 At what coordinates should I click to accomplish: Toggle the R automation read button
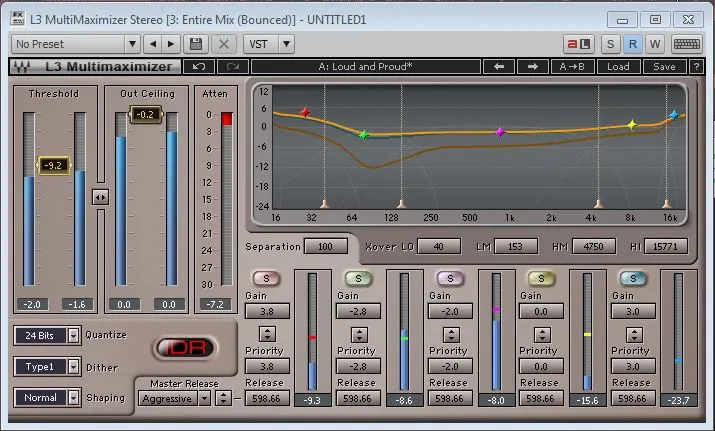click(x=632, y=44)
